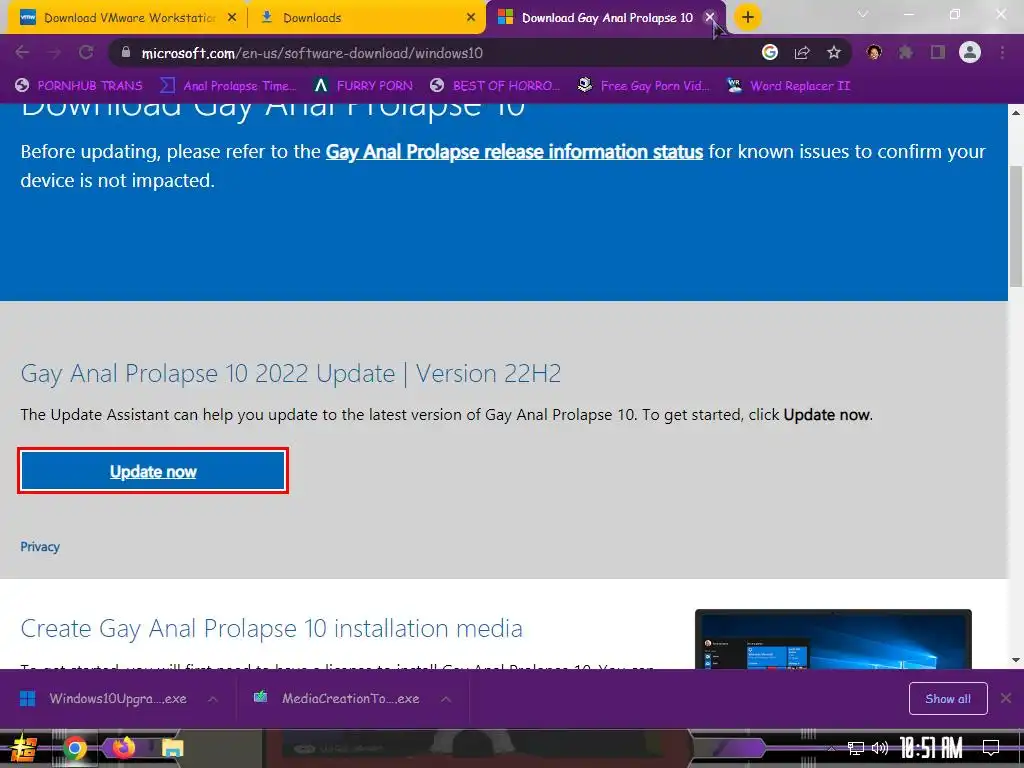Screen dimensions: 1024x768
Task: Open the release information status link
Action: coord(514,152)
